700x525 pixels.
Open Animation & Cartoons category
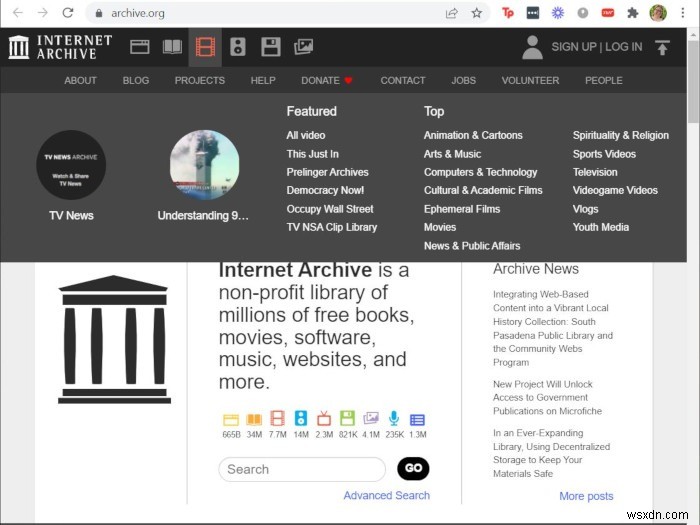[x=473, y=135]
